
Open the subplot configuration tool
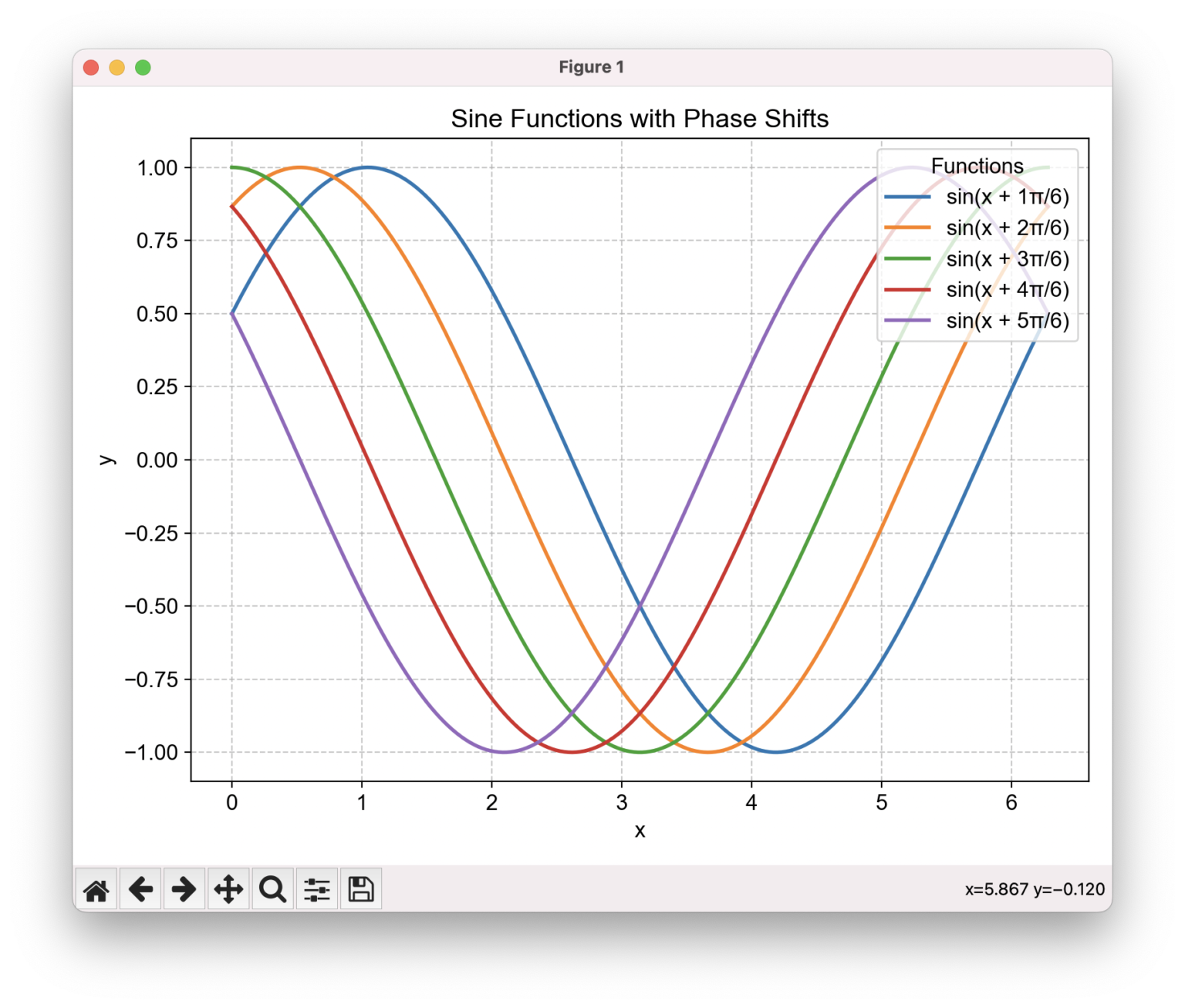316,888
